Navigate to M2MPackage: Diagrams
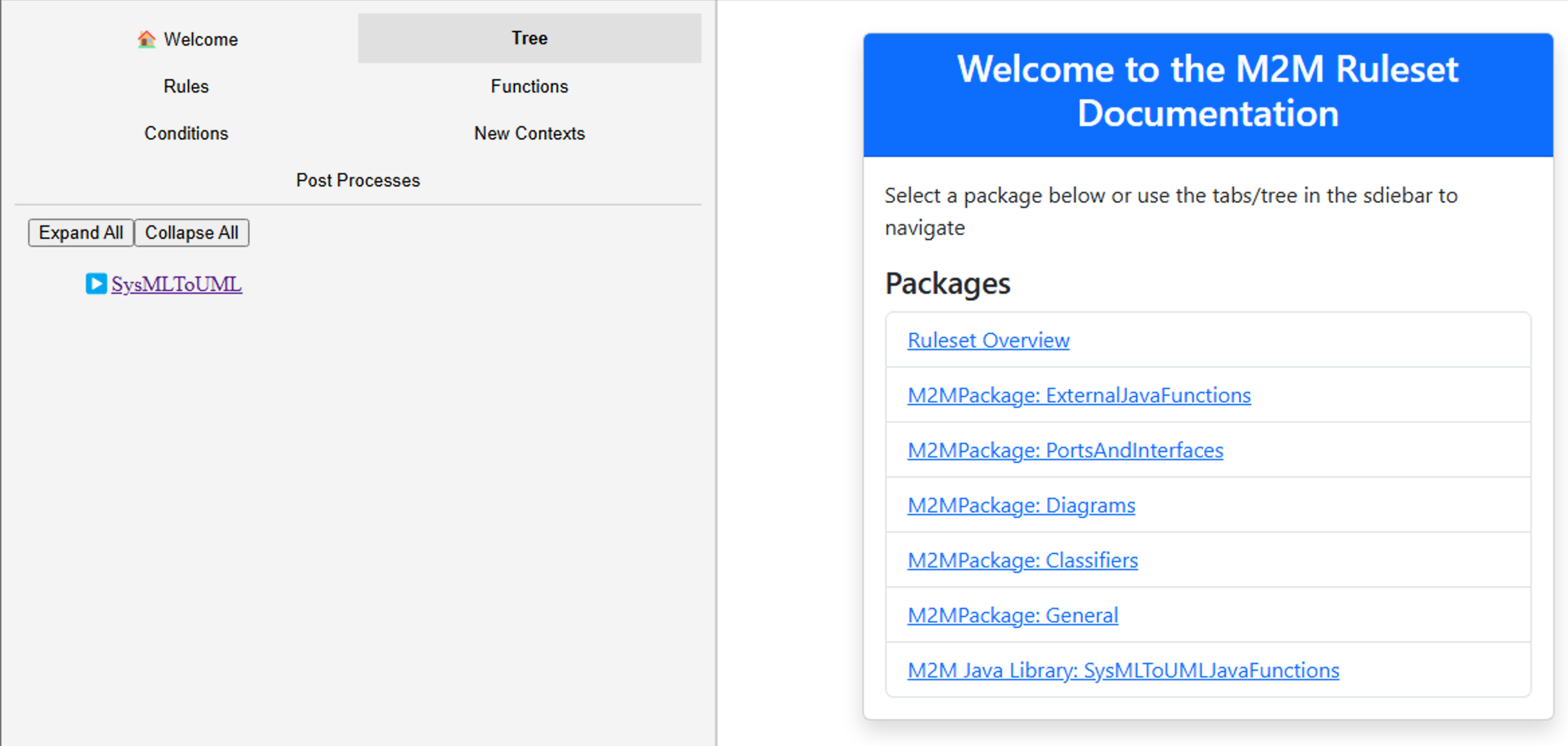Screen dimensions: 1568x746 [x=1021, y=504]
